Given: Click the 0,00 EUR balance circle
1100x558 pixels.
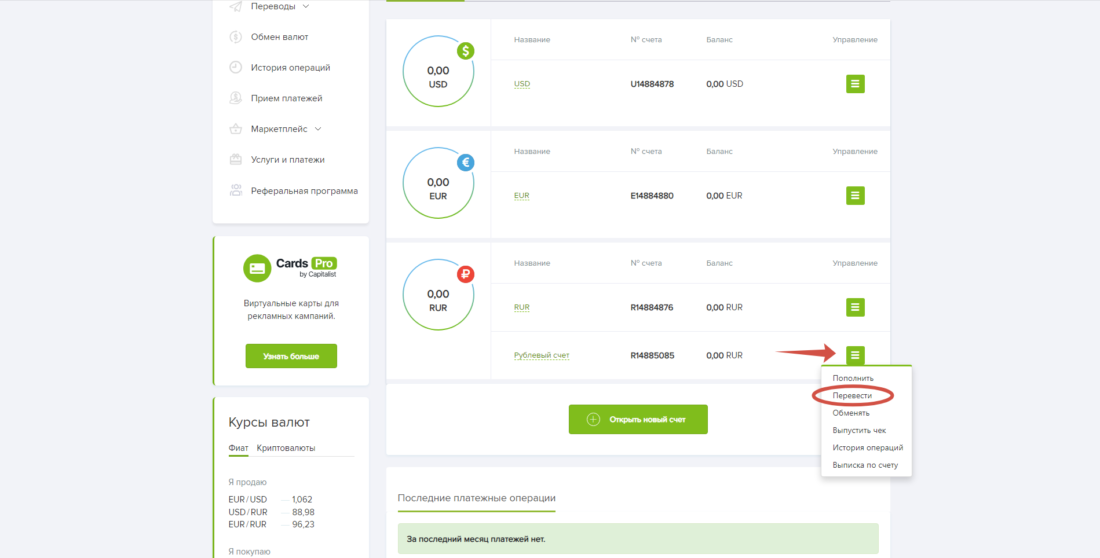Looking at the screenshot, I should coord(438,183).
